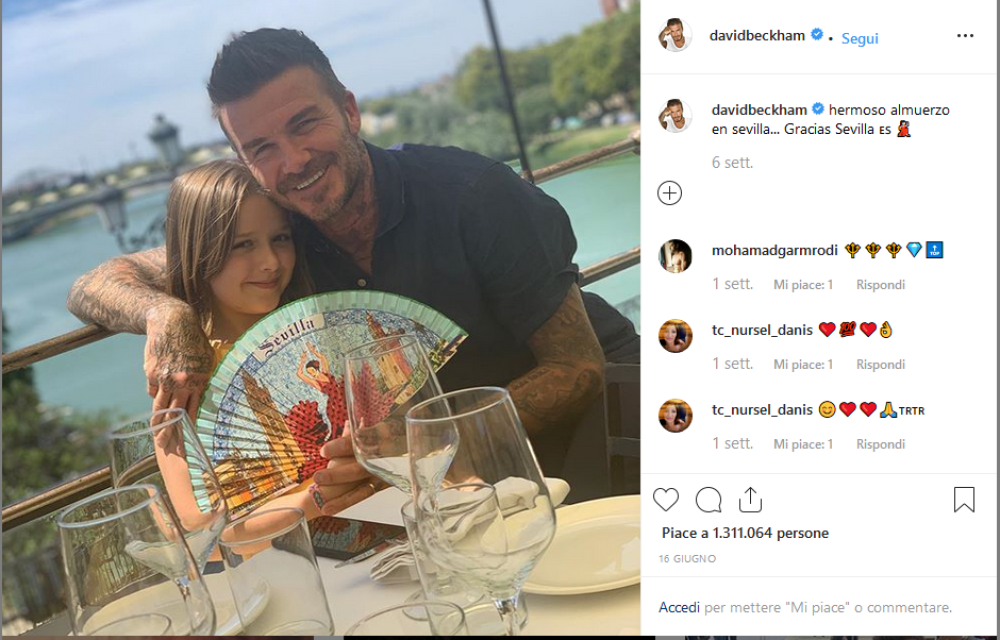The height and width of the screenshot is (640, 1000).
Task: Follow the account via Segui link
Action: [860, 38]
